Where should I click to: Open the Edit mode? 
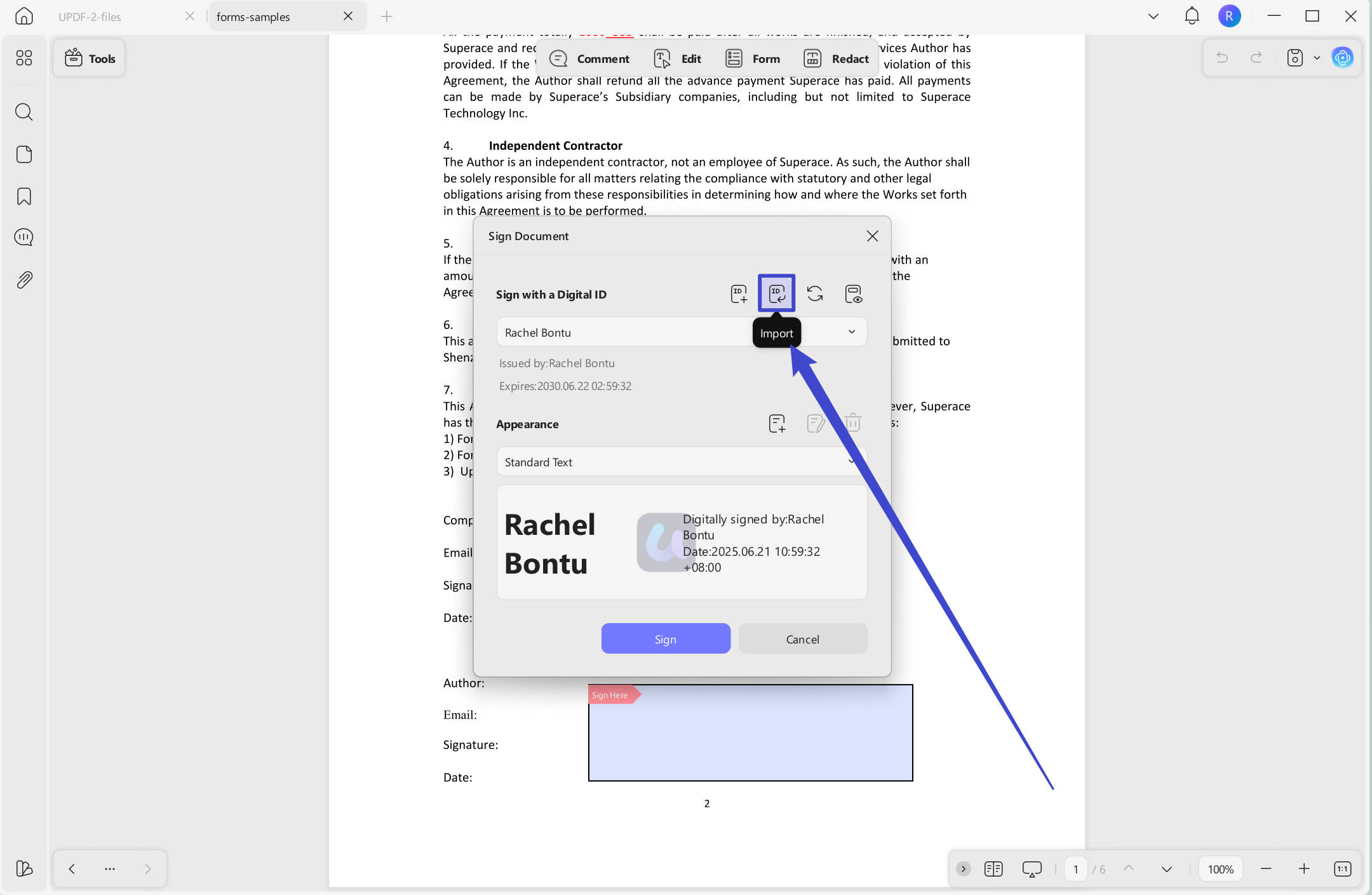677,58
